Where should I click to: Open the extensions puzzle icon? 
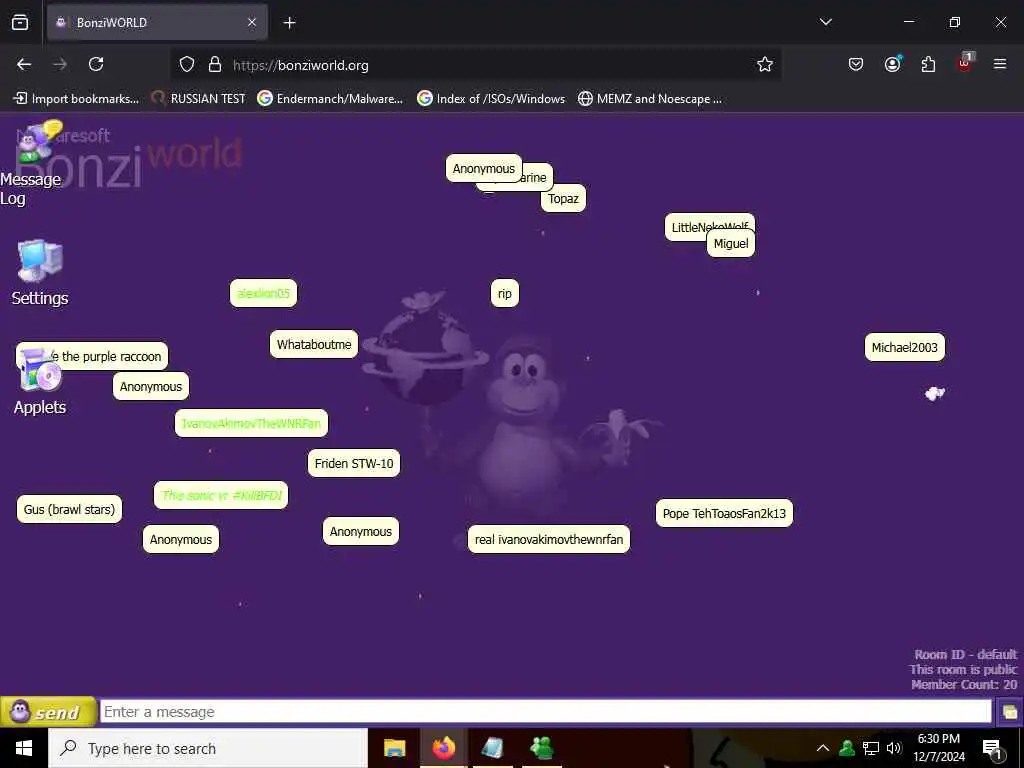928,64
